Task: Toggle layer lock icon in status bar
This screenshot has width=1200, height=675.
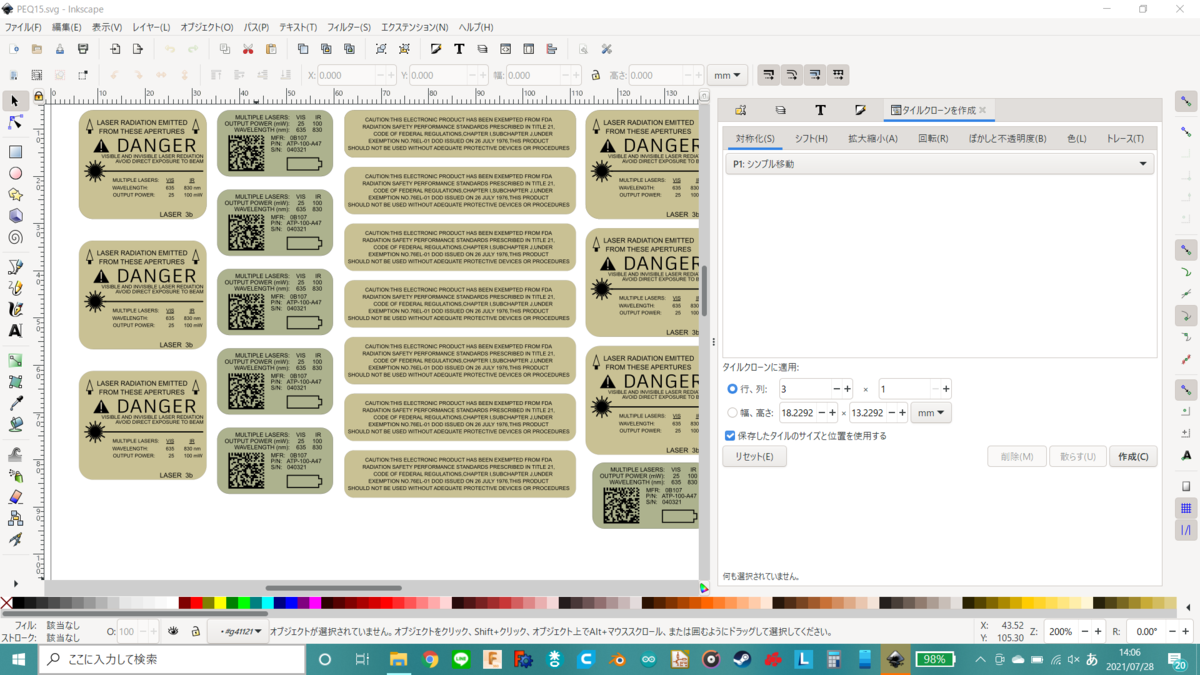Action: (196, 632)
